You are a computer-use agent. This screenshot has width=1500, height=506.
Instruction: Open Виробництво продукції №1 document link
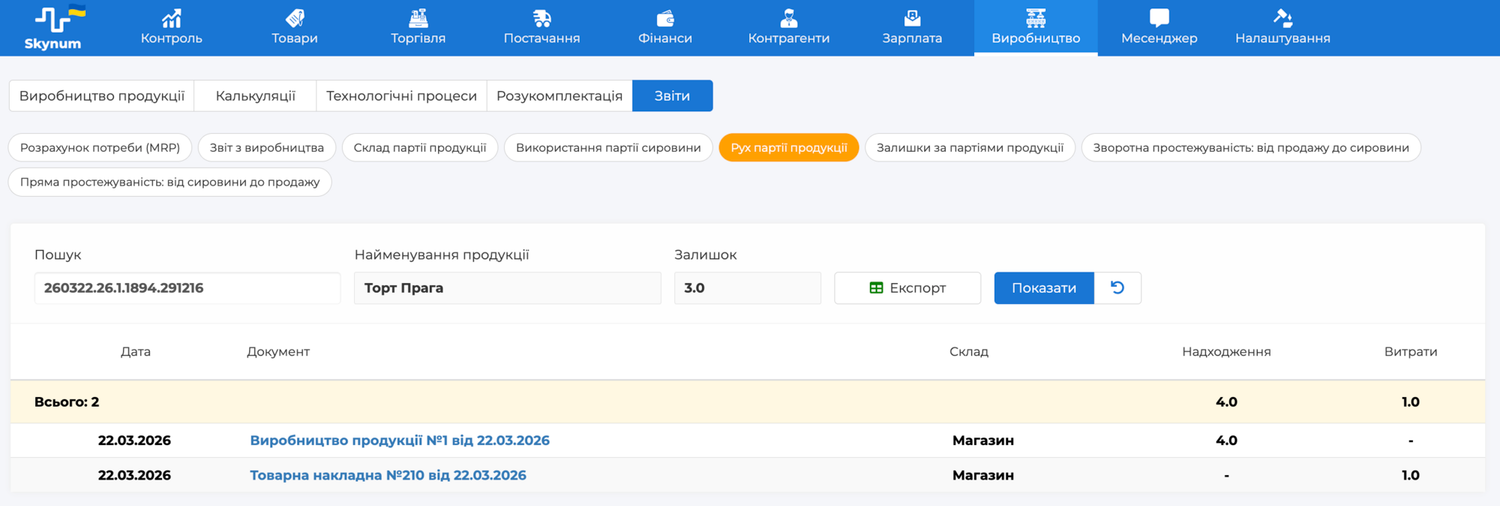click(x=399, y=441)
